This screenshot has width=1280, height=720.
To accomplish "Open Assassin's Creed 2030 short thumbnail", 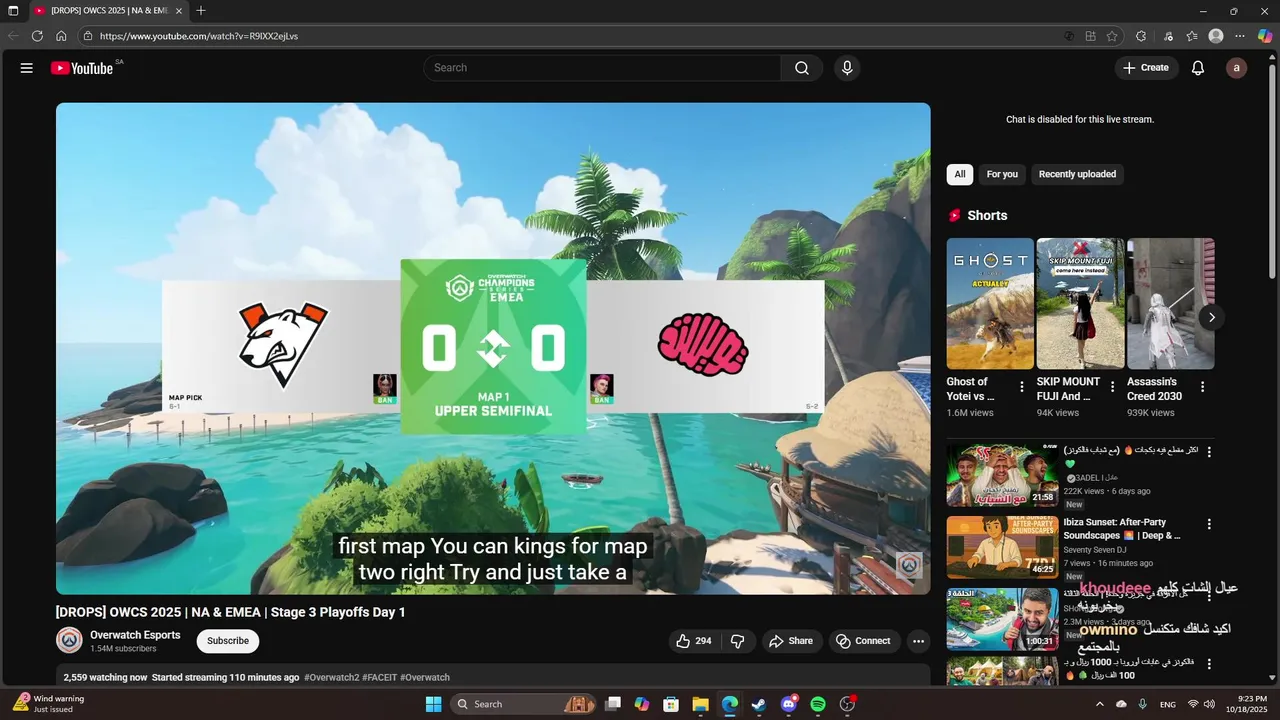I will (x=1170, y=304).
